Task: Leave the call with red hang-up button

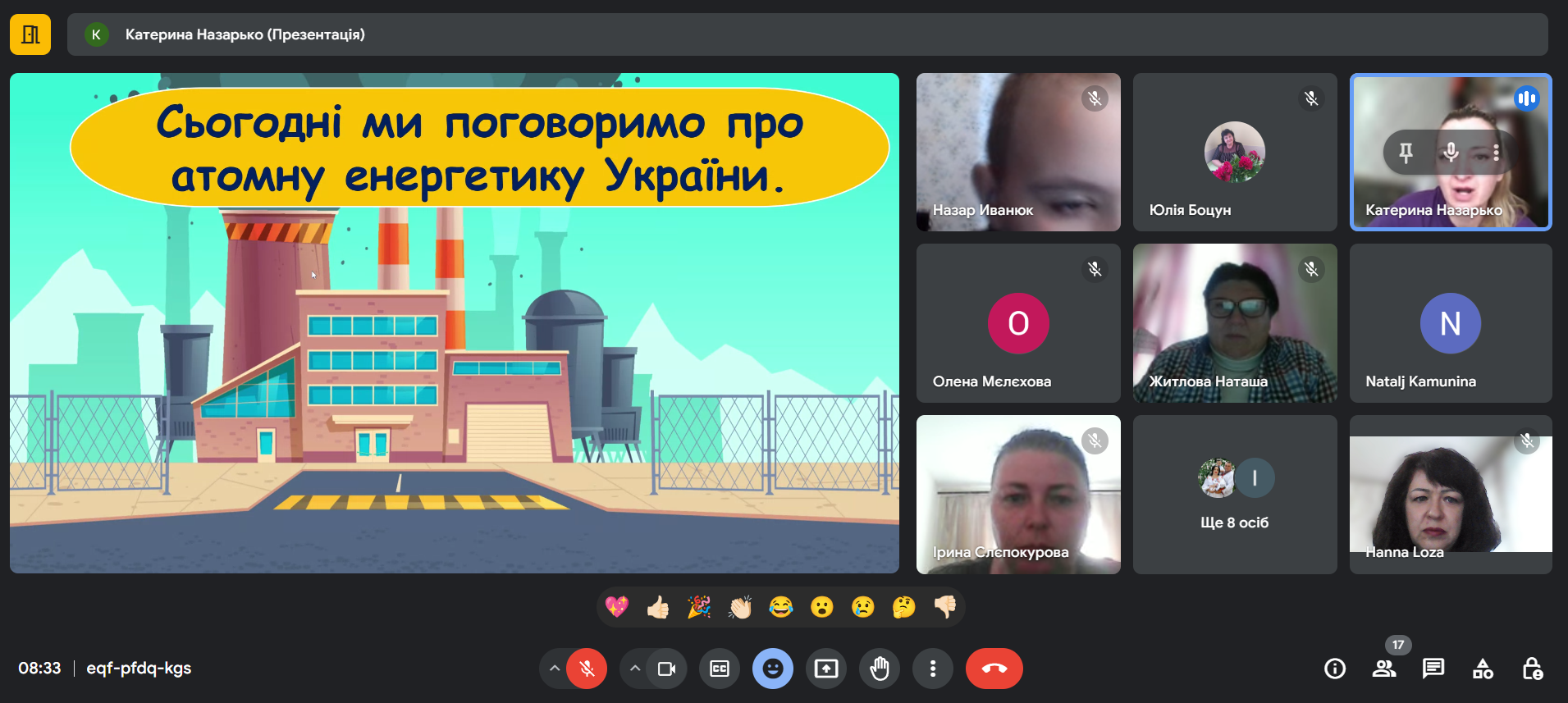Action: click(x=994, y=669)
